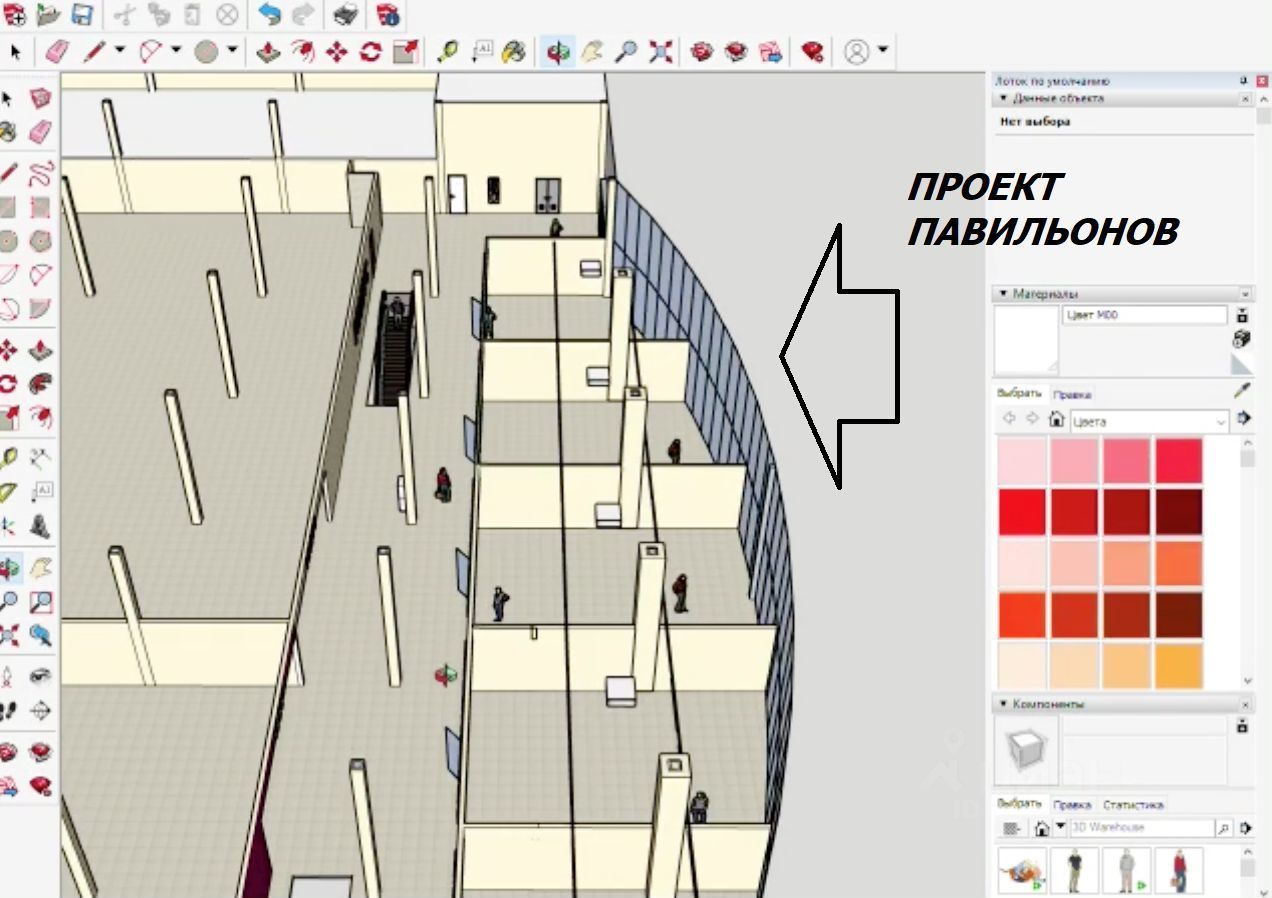Pick the lightest pink swatch in the first row
1272x898 pixels.
click(1022, 461)
